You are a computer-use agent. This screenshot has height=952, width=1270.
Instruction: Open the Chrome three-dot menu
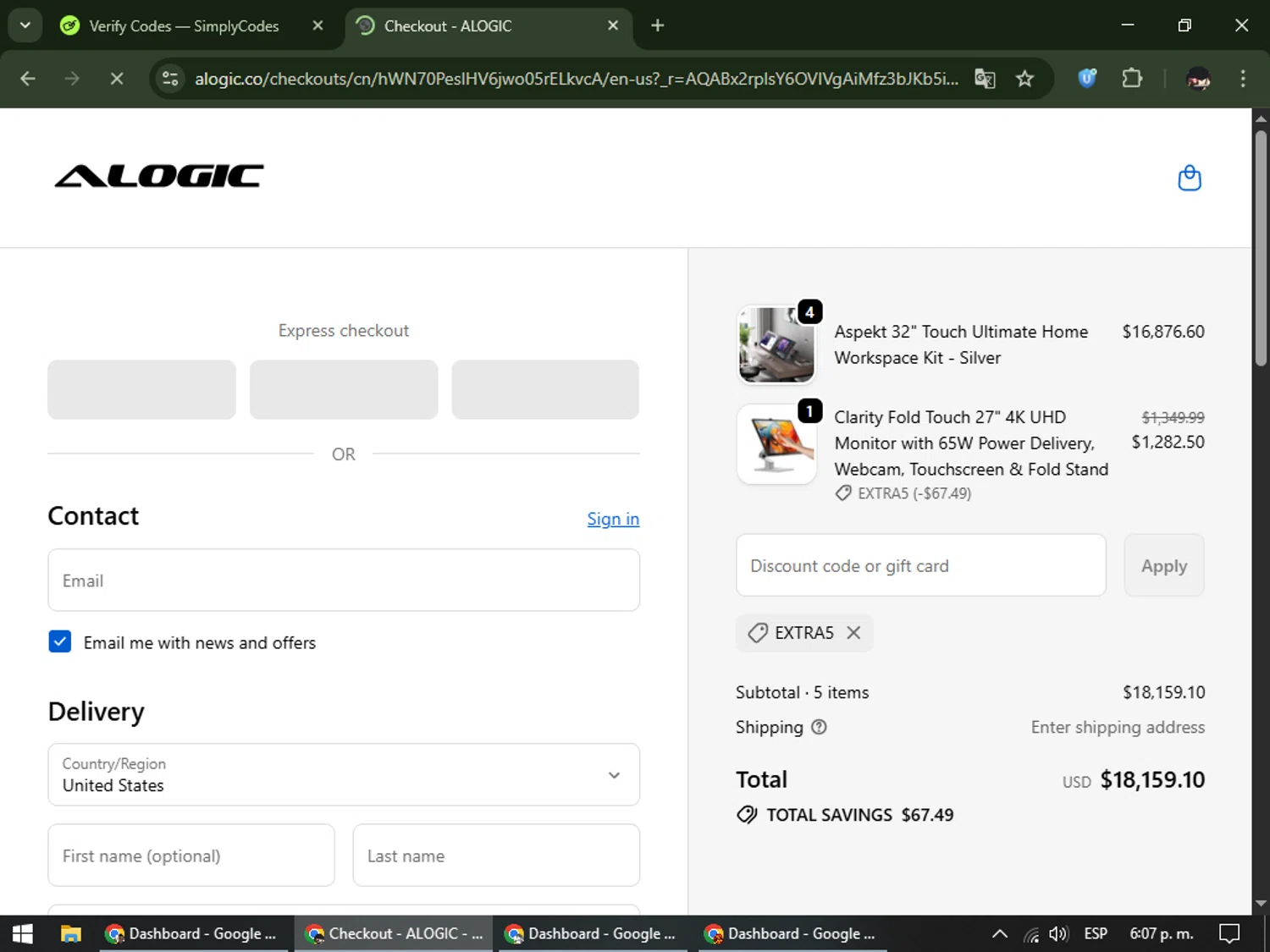[1243, 79]
